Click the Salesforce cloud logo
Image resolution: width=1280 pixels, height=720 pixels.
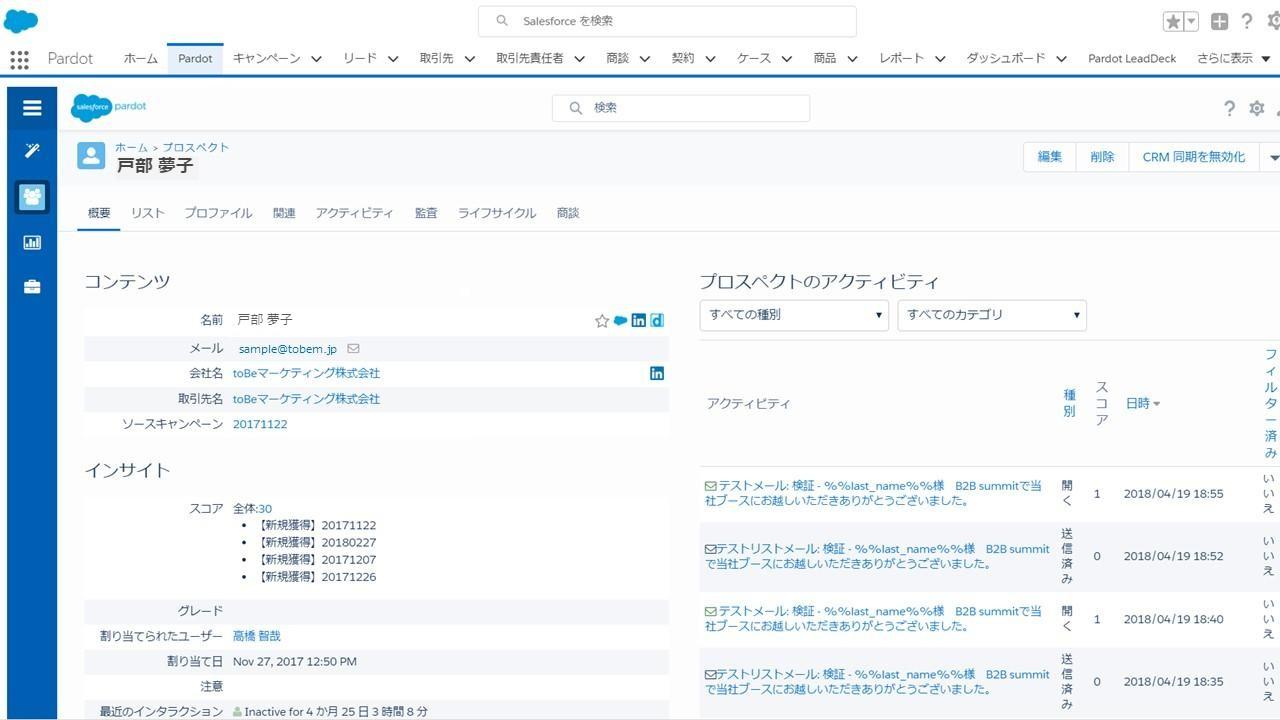tap(21, 20)
